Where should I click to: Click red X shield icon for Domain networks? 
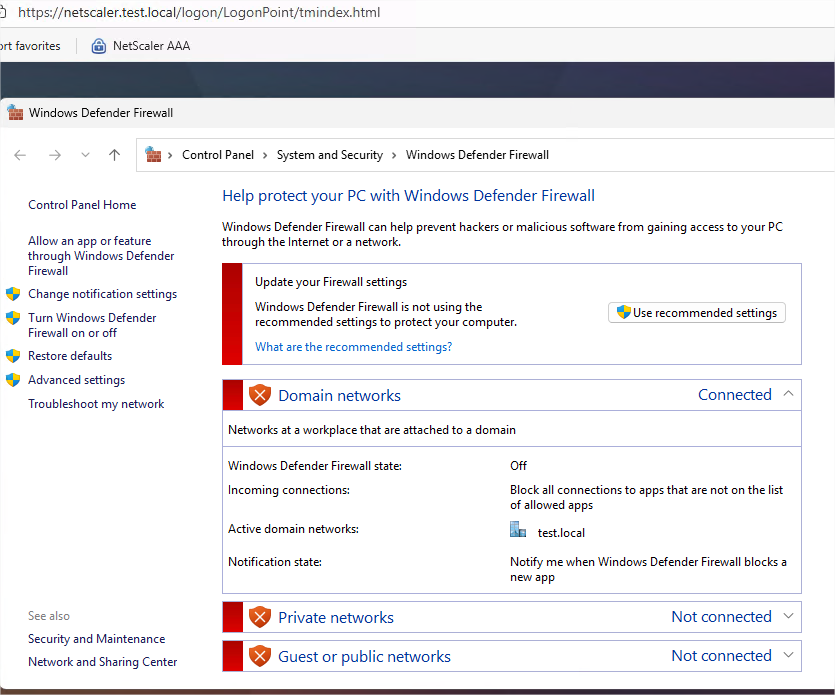(260, 395)
